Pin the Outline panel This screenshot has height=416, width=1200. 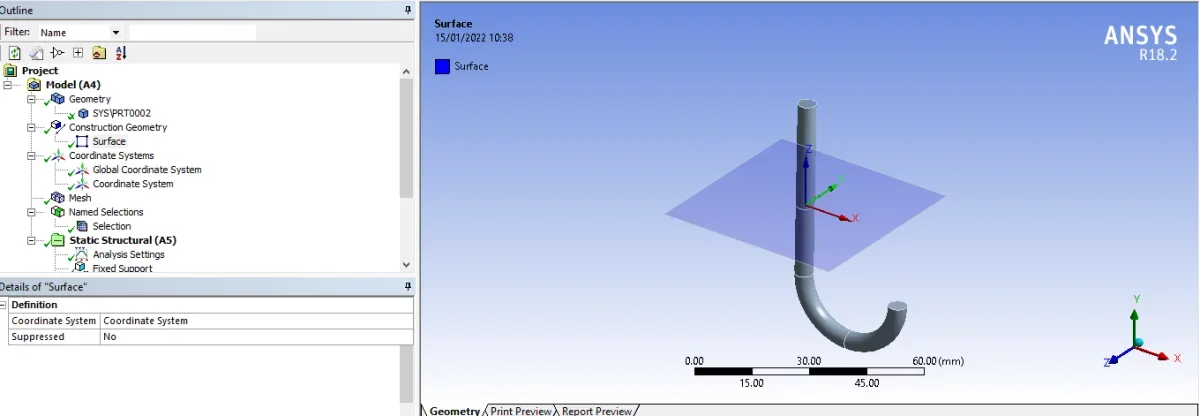coord(407,9)
